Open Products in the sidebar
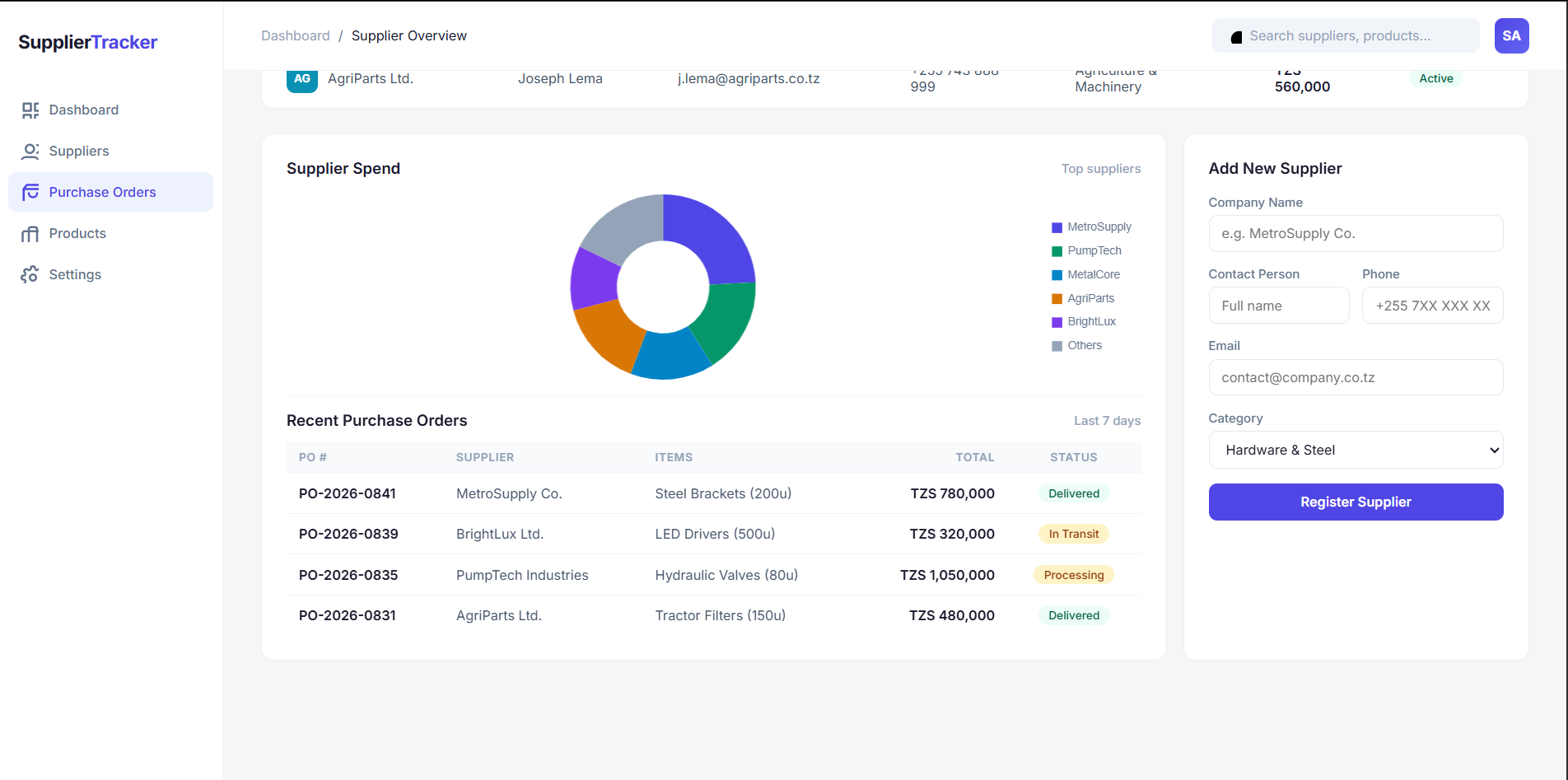The image size is (1568, 780). (x=110, y=233)
